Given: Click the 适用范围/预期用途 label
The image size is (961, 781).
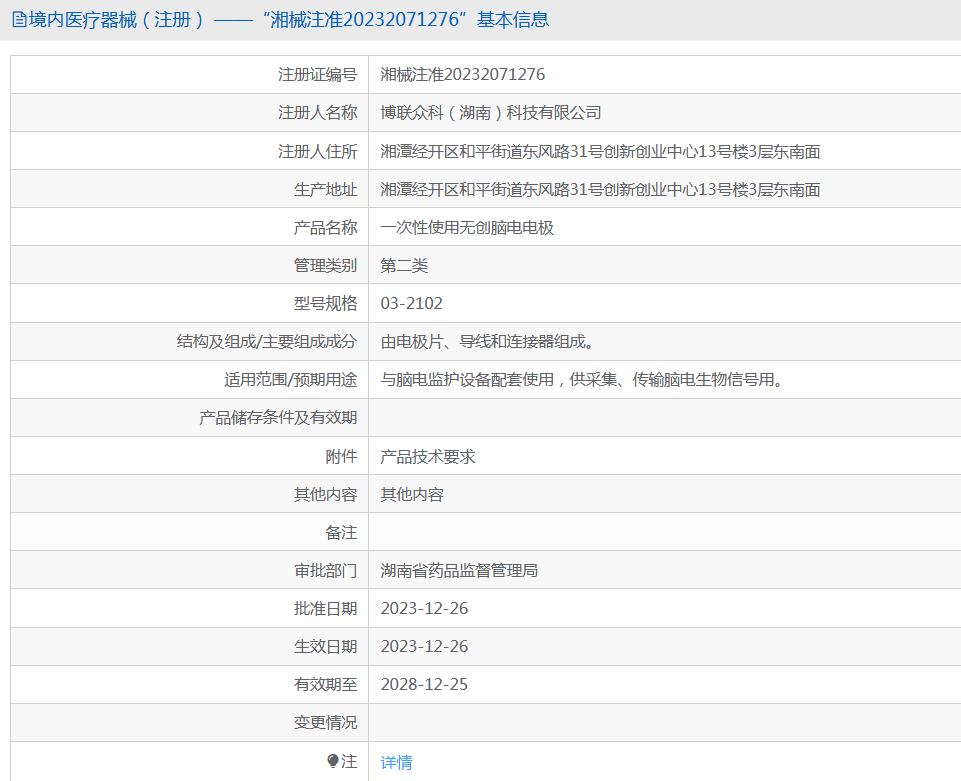Looking at the screenshot, I should coord(291,380).
